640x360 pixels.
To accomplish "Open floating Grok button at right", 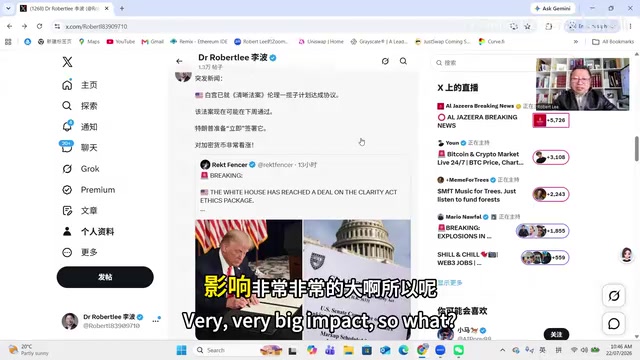I will [614, 296].
